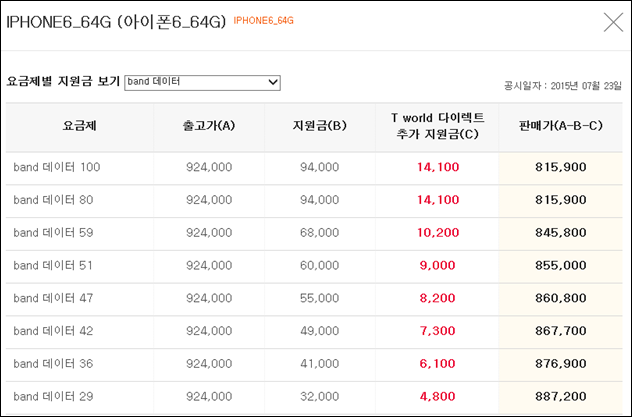Select the band 데이터 80 plan row
The width and height of the screenshot is (632, 417).
tap(314, 200)
